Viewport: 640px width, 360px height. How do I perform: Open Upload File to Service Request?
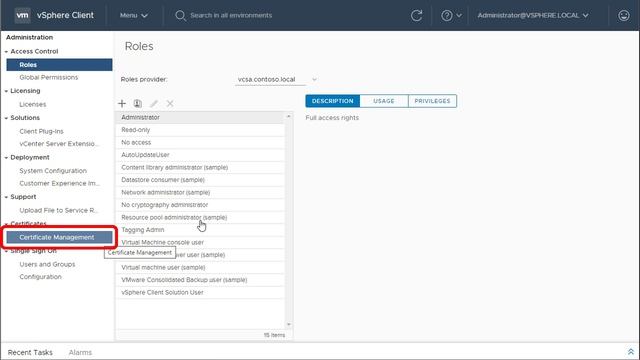coord(59,210)
